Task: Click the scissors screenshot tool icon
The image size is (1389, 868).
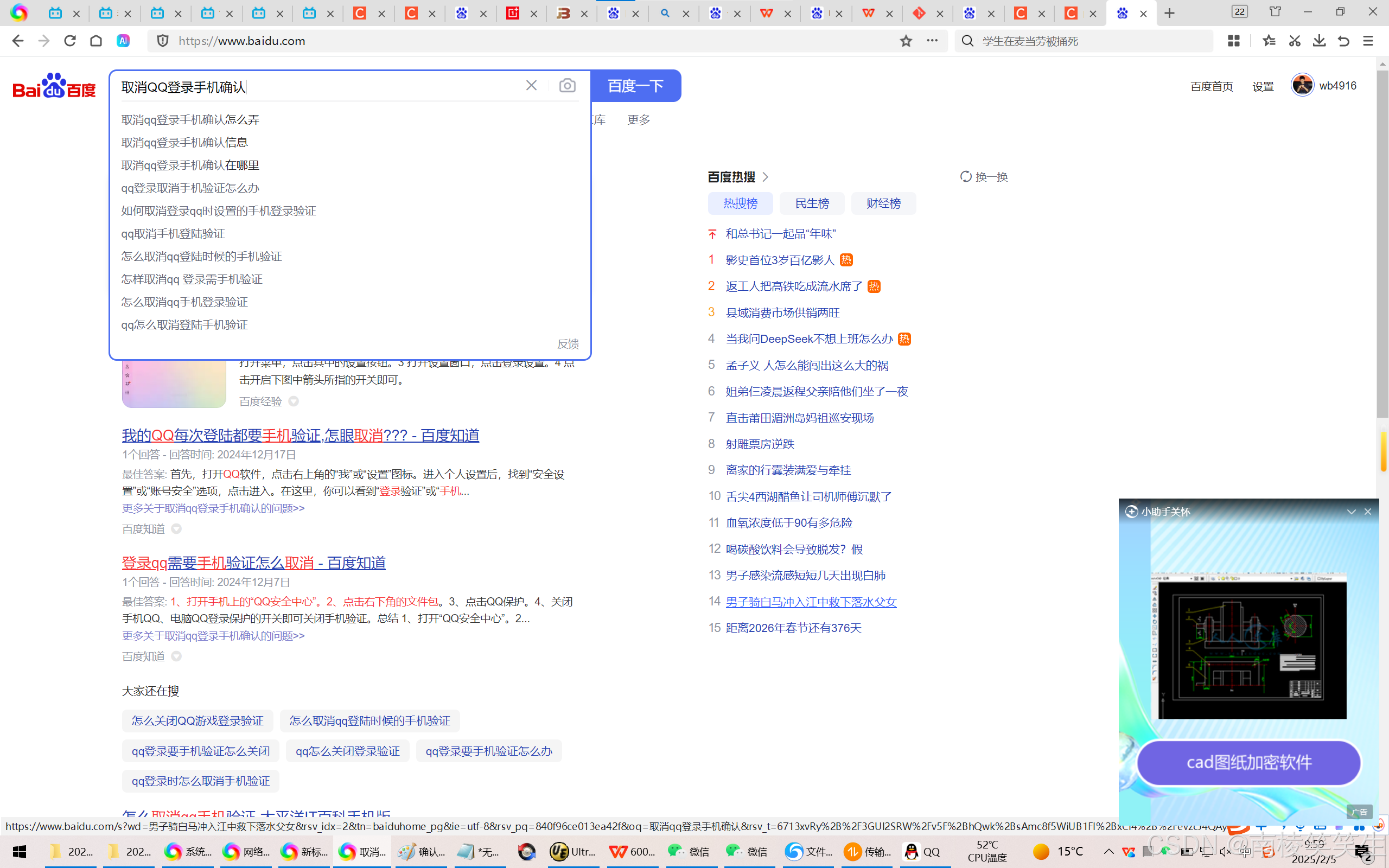Action: [1294, 41]
